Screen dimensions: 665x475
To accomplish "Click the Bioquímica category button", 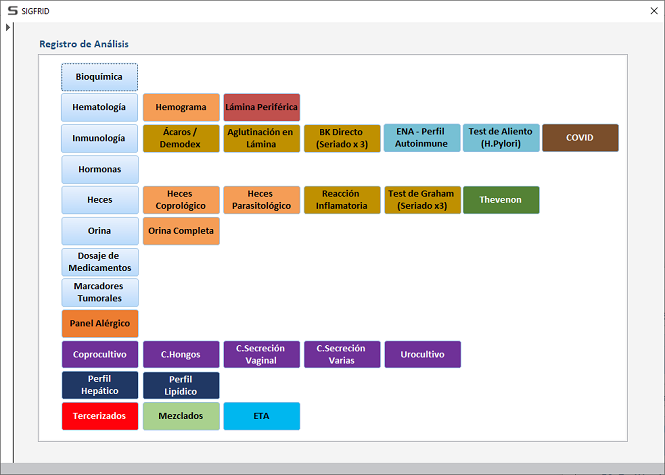I will coord(100,77).
